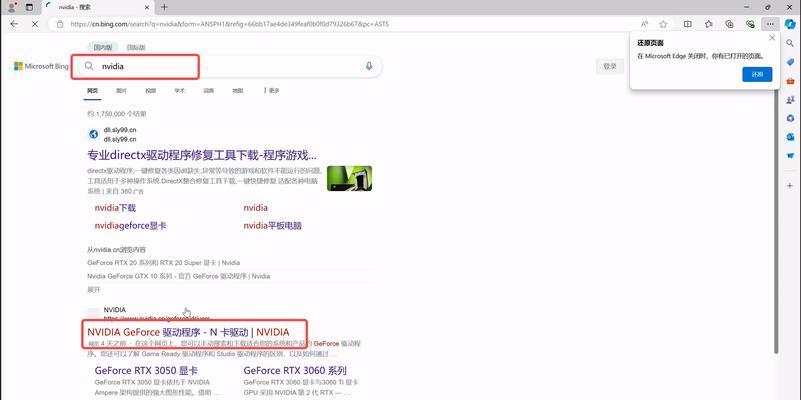Switch to 国内版 search version

103,47
